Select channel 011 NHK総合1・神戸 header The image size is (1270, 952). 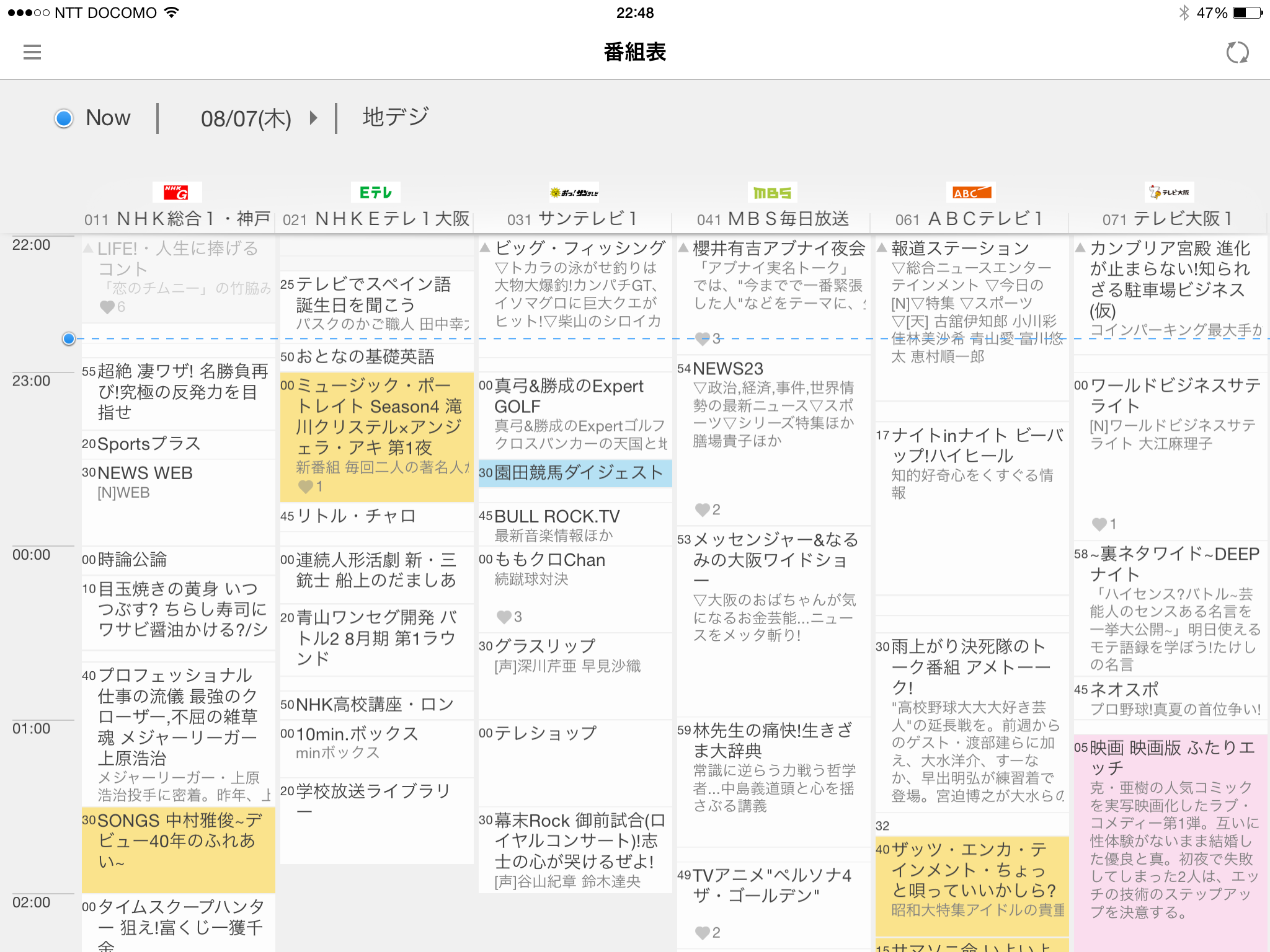tap(177, 219)
